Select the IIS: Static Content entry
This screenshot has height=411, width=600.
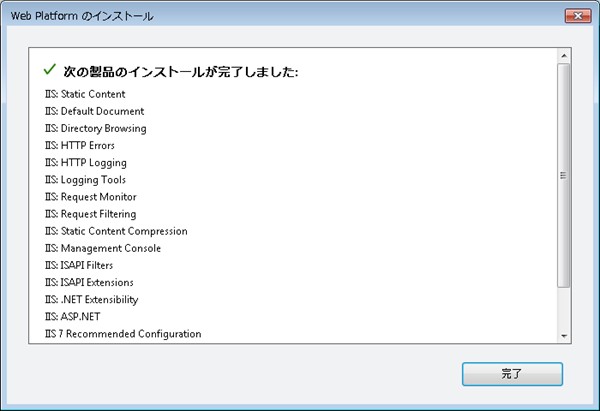(85, 94)
